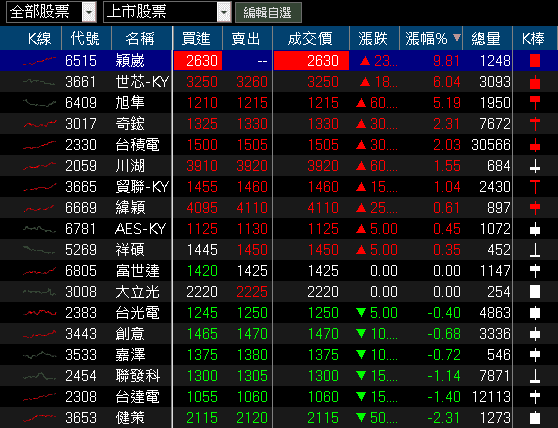Open the K線 mini chart for 川湖
Screen dimensions: 558x428
tap(39, 166)
